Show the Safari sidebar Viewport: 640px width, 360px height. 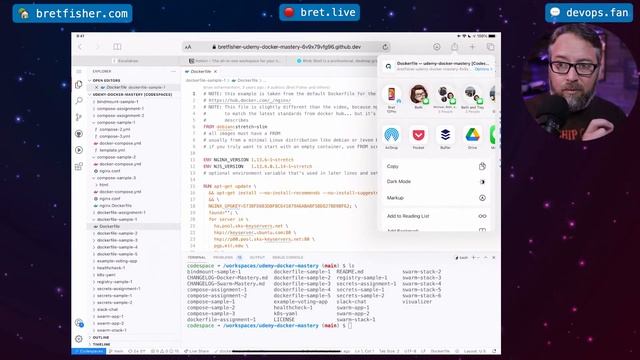pos(117,47)
